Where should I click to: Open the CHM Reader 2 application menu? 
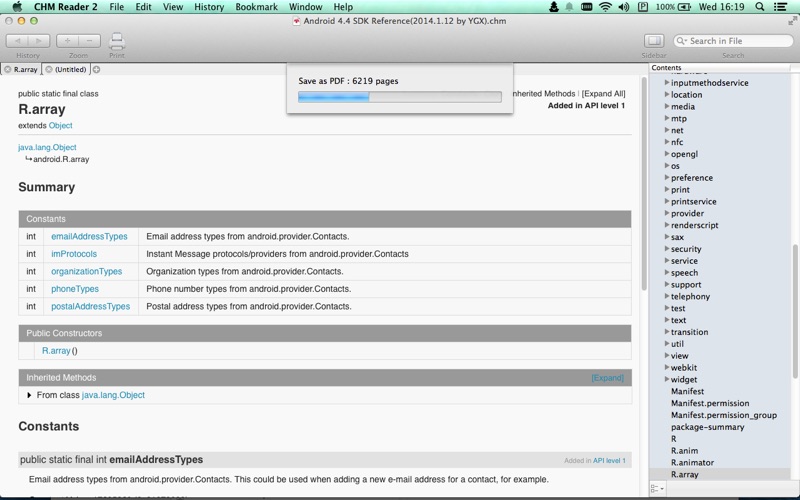point(65,7)
